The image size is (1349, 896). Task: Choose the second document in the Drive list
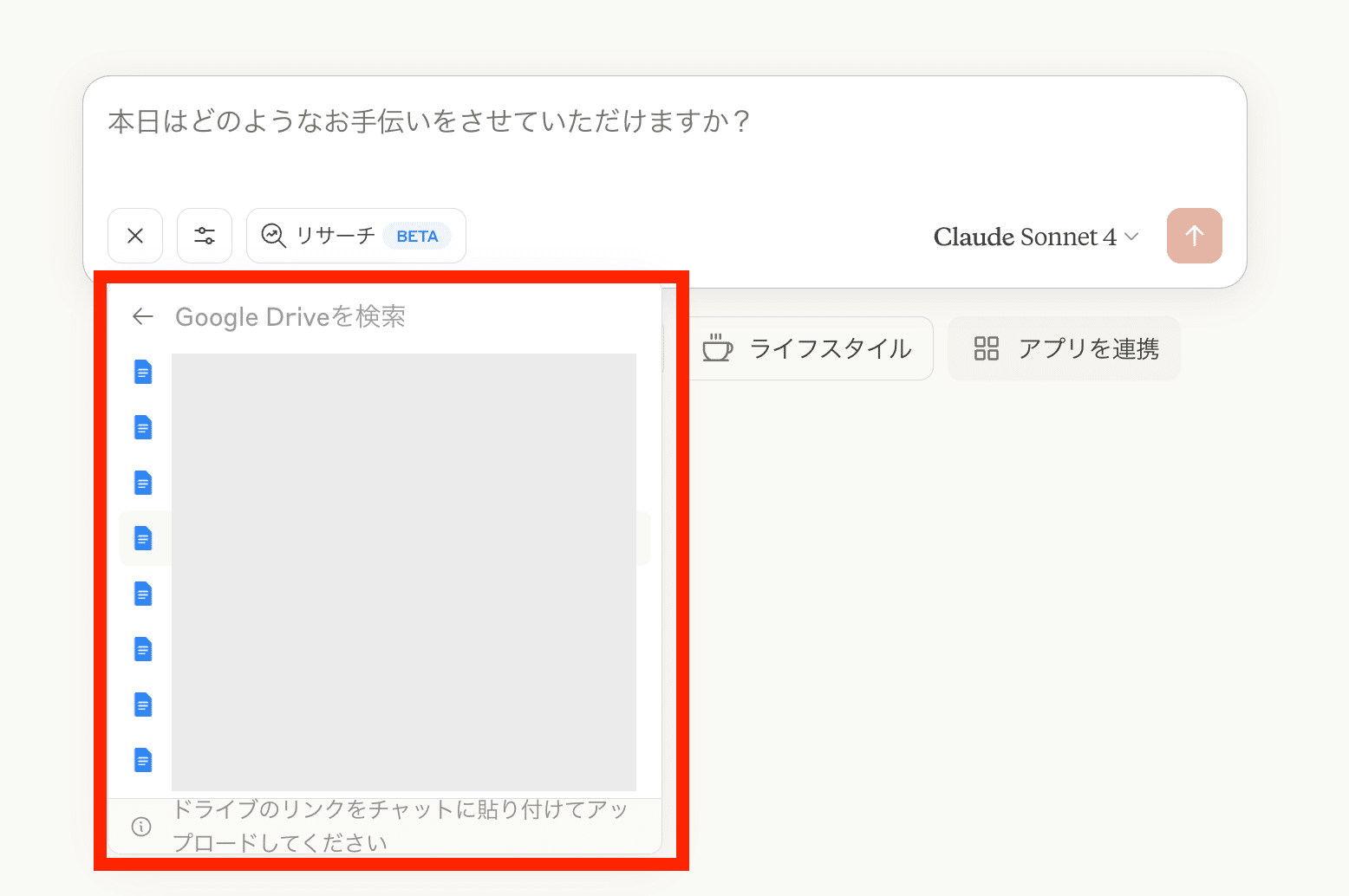[143, 427]
